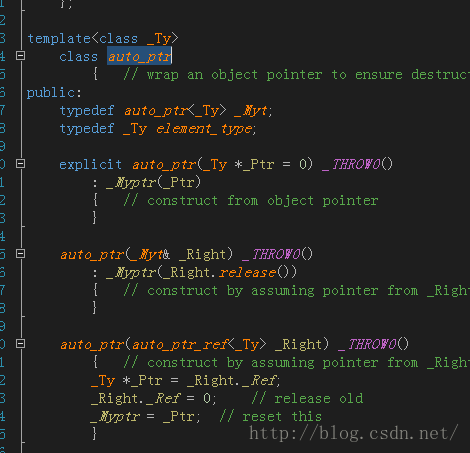Image resolution: width=470 pixels, height=453 pixels.
Task: Click comment 'construct from object pointer'
Action: [x=263, y=201]
